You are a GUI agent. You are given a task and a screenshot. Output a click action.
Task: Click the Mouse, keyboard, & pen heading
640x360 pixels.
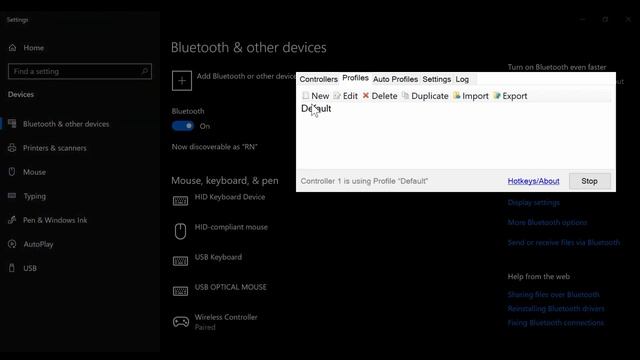[225, 180]
